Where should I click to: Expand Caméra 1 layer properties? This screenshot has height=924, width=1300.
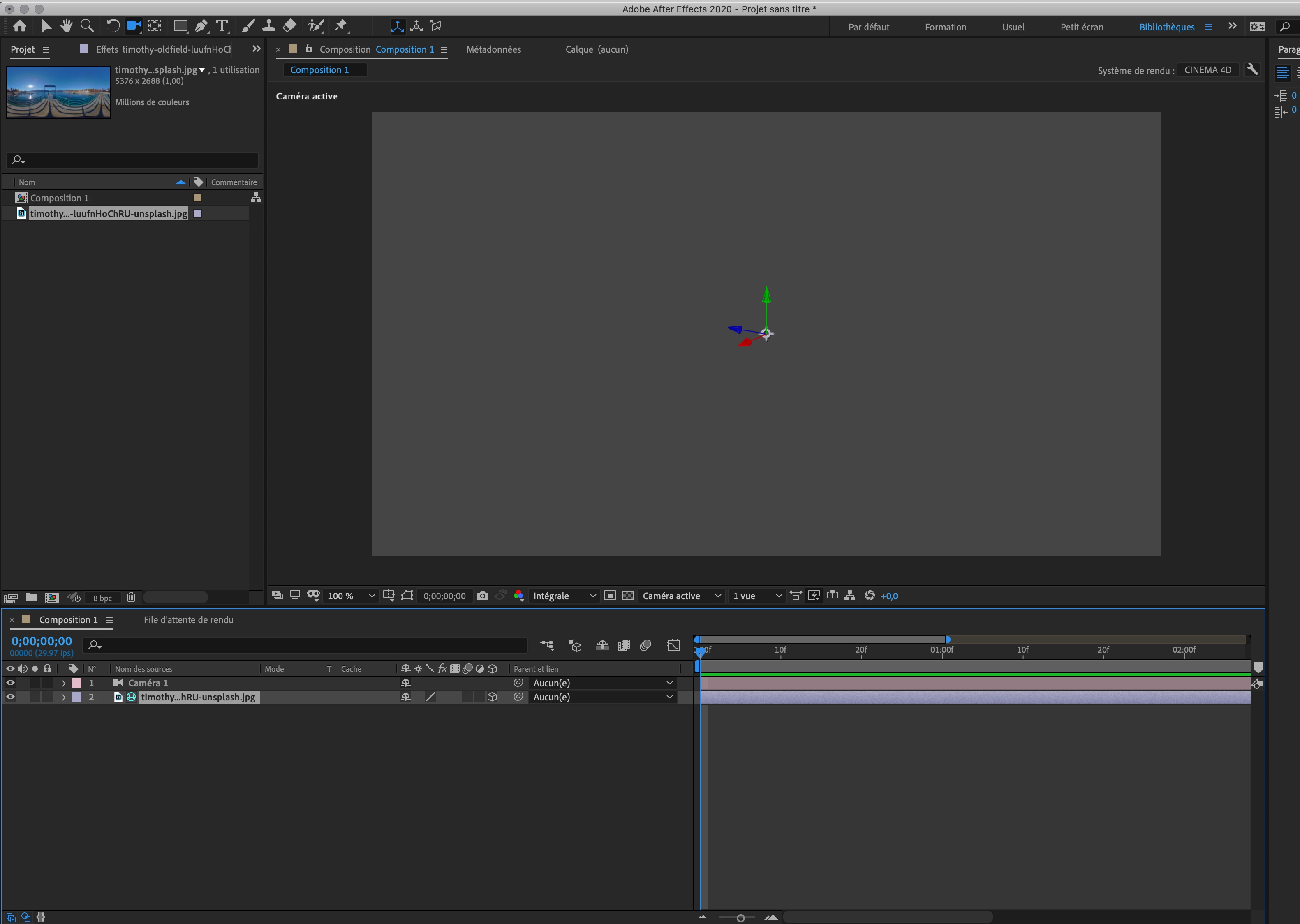pyautogui.click(x=64, y=683)
